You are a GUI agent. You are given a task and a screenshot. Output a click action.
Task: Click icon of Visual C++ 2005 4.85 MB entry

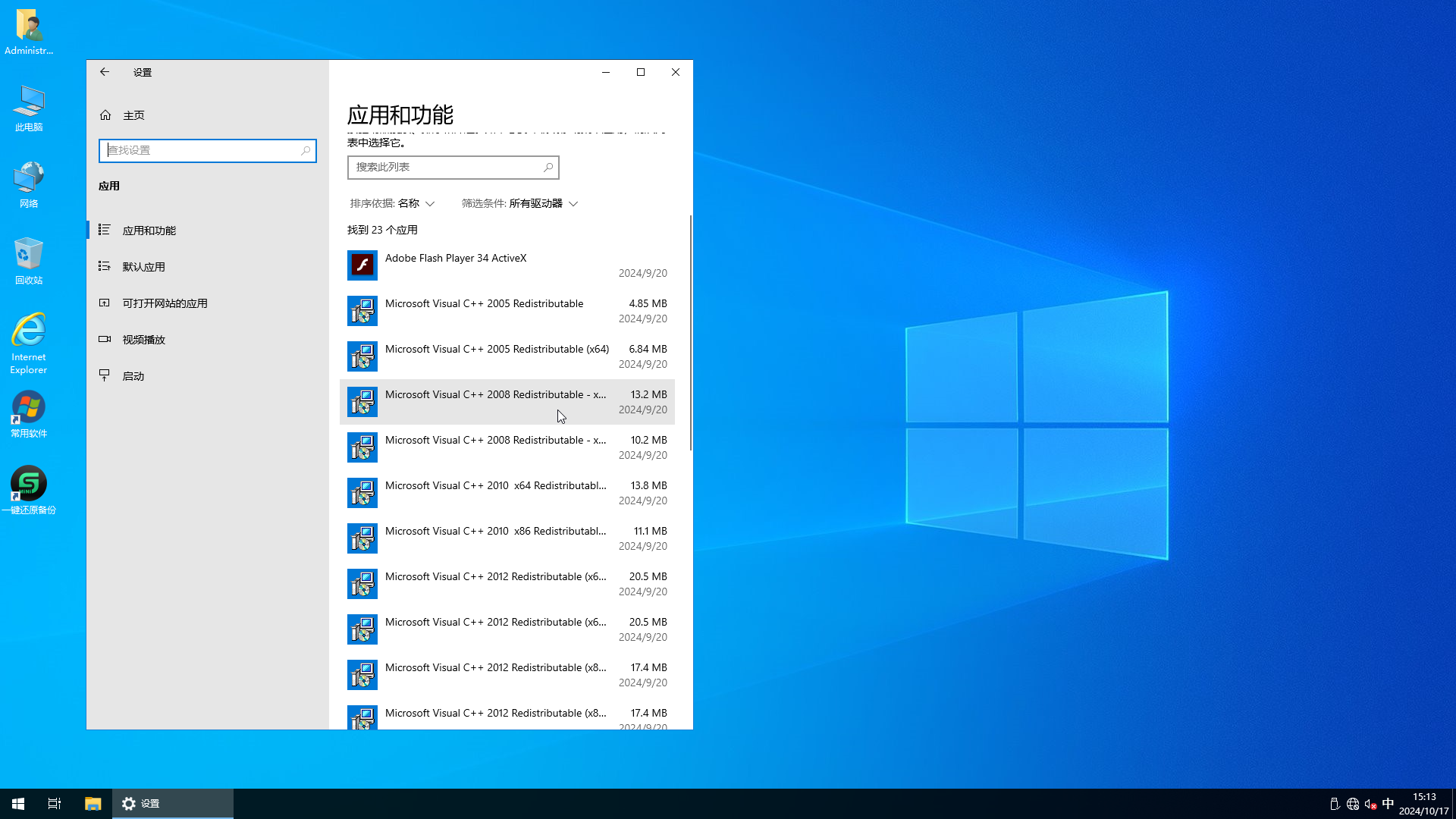pyautogui.click(x=362, y=311)
